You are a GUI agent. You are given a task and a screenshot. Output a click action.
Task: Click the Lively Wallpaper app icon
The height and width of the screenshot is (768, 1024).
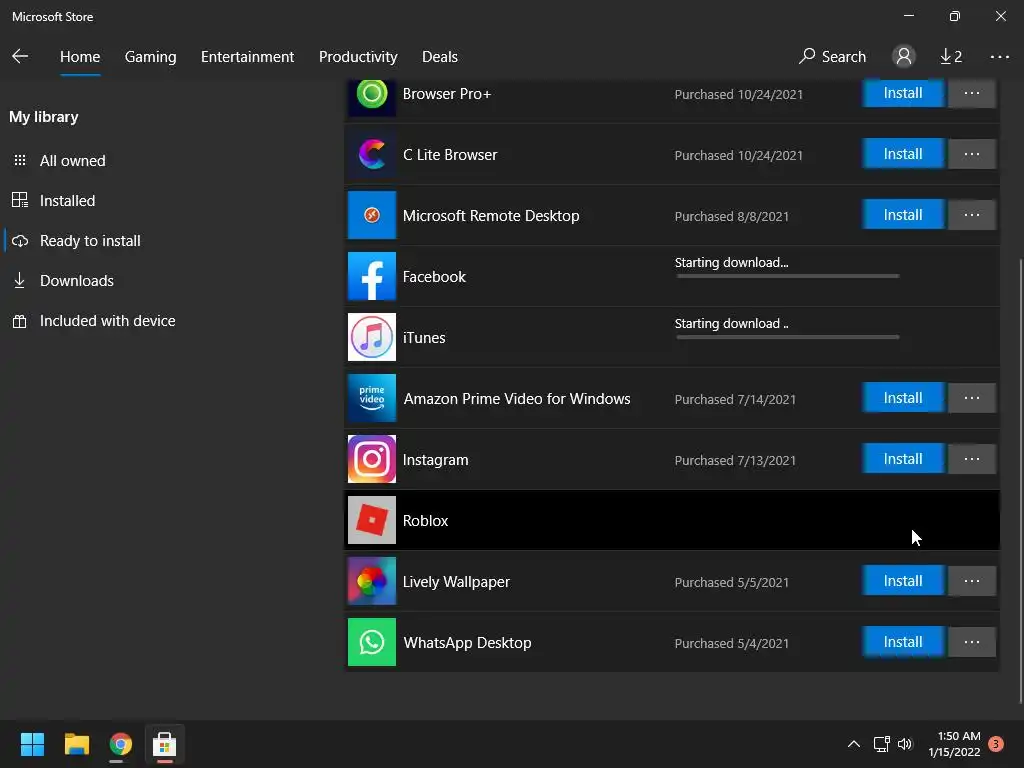(372, 581)
